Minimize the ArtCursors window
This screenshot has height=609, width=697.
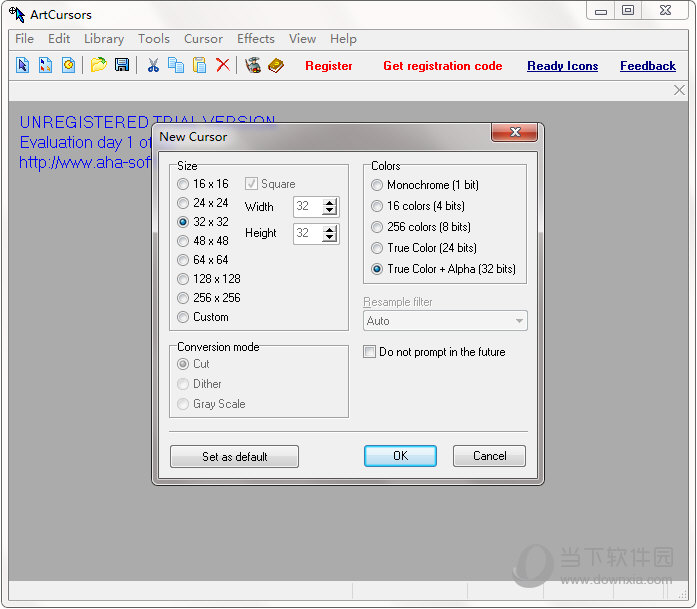601,11
